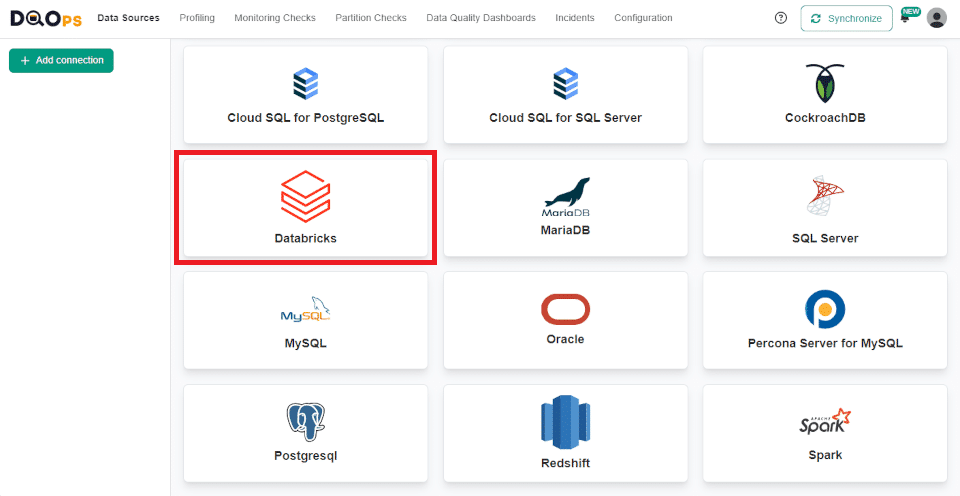This screenshot has height=496, width=960.
Task: Click the Percona blue circle logo
Action: point(825,309)
